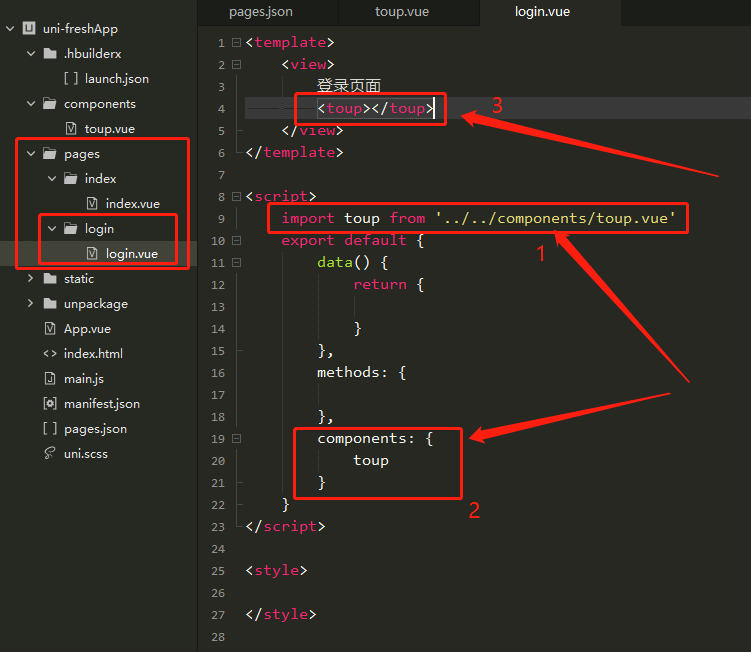
Task: Click the .hbuilderx folder icon
Action: coord(50,53)
